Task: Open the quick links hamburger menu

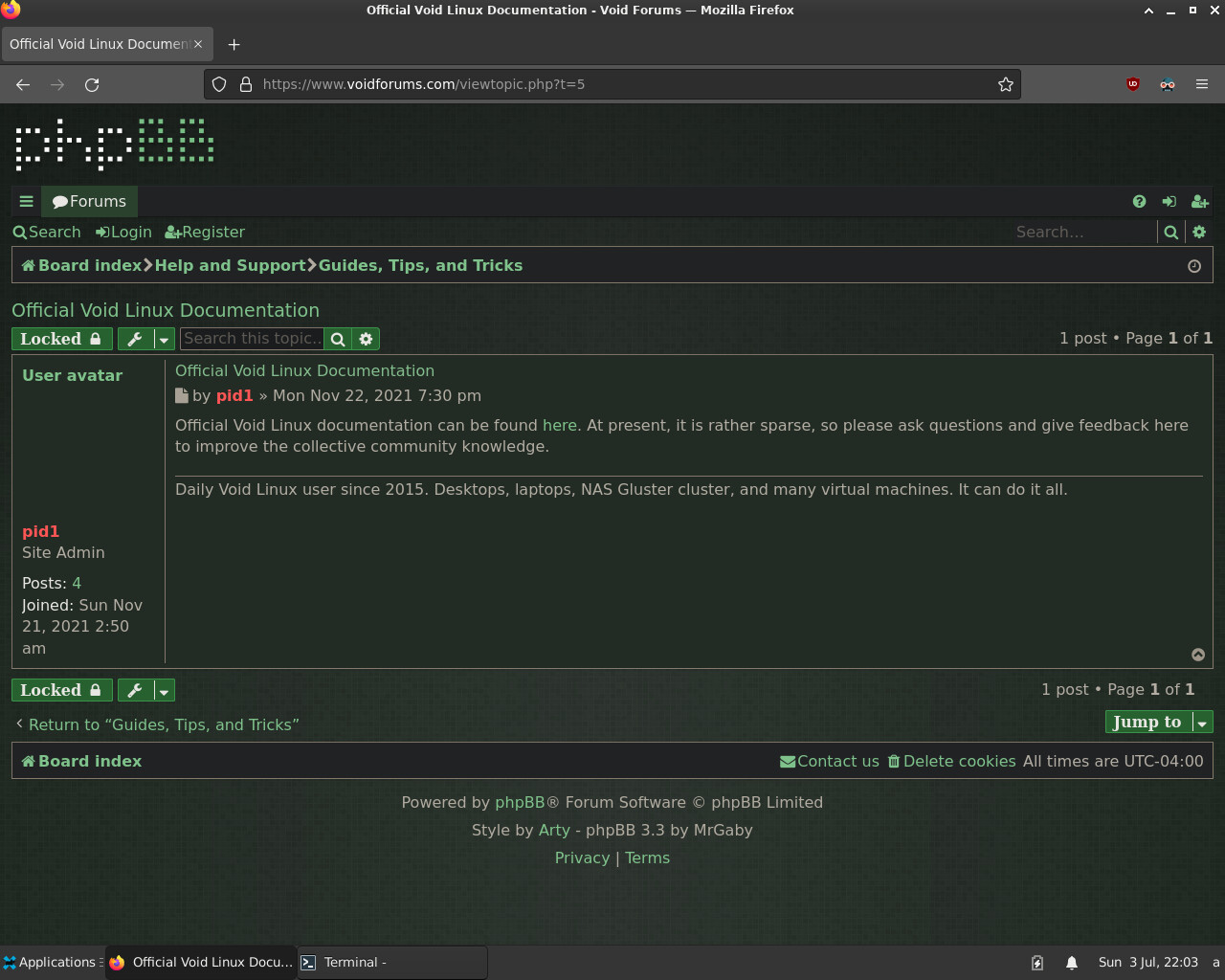Action: [27, 201]
